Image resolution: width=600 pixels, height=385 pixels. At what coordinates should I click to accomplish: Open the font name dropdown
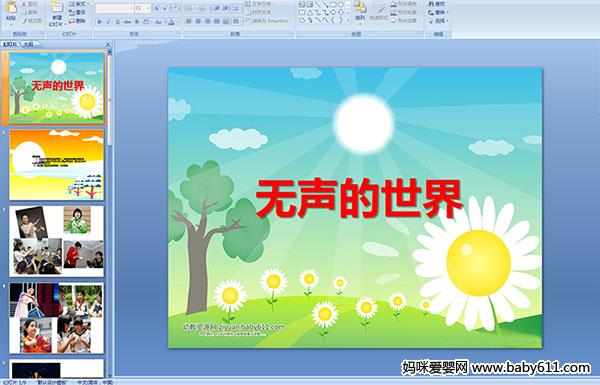point(114,8)
